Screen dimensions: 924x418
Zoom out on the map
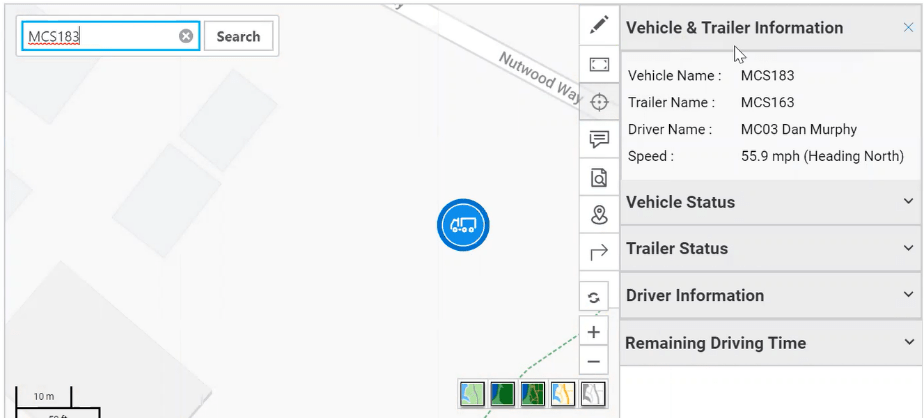tap(594, 361)
